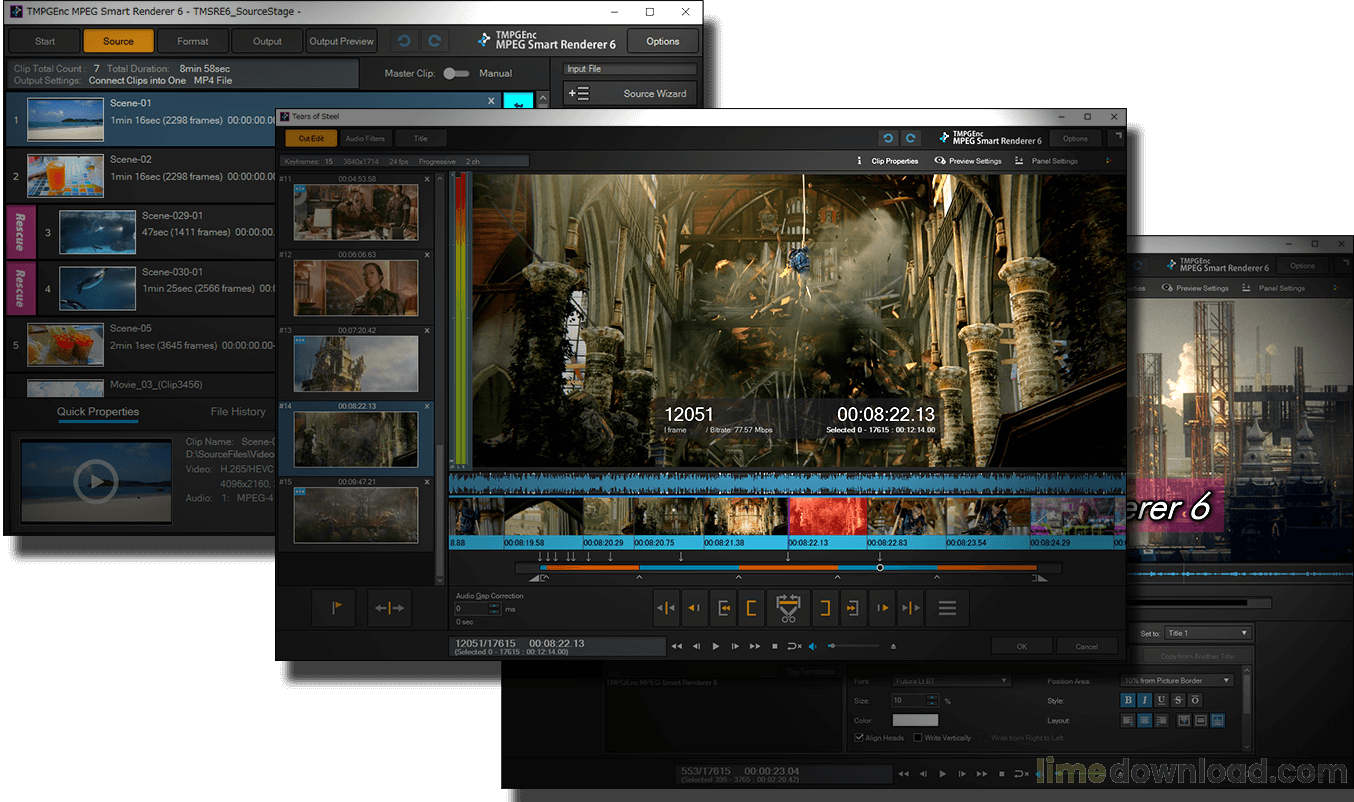Redo in the Tears of Steel window

click(x=910, y=139)
